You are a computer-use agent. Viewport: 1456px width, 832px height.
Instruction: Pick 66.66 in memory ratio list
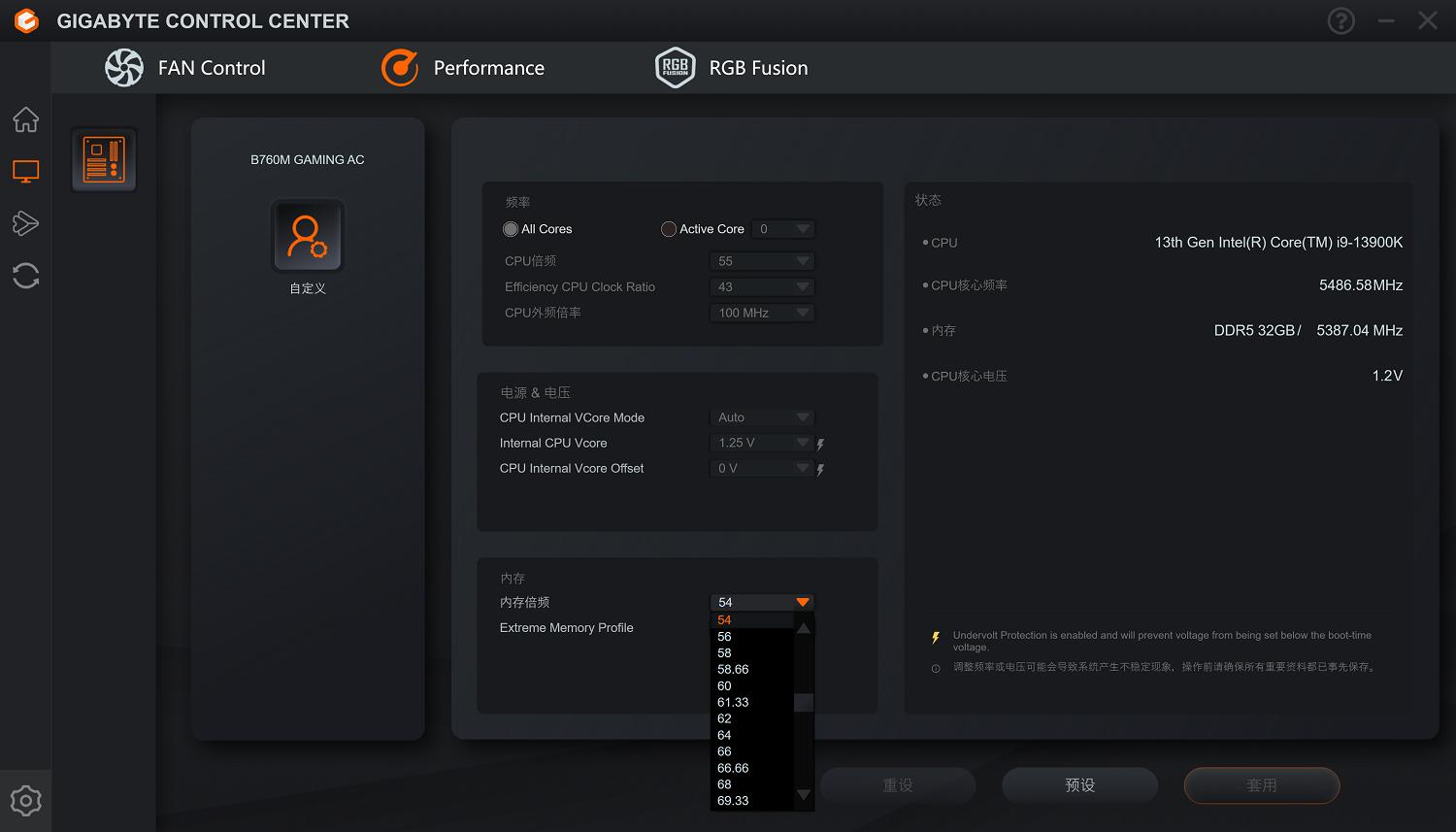733,768
